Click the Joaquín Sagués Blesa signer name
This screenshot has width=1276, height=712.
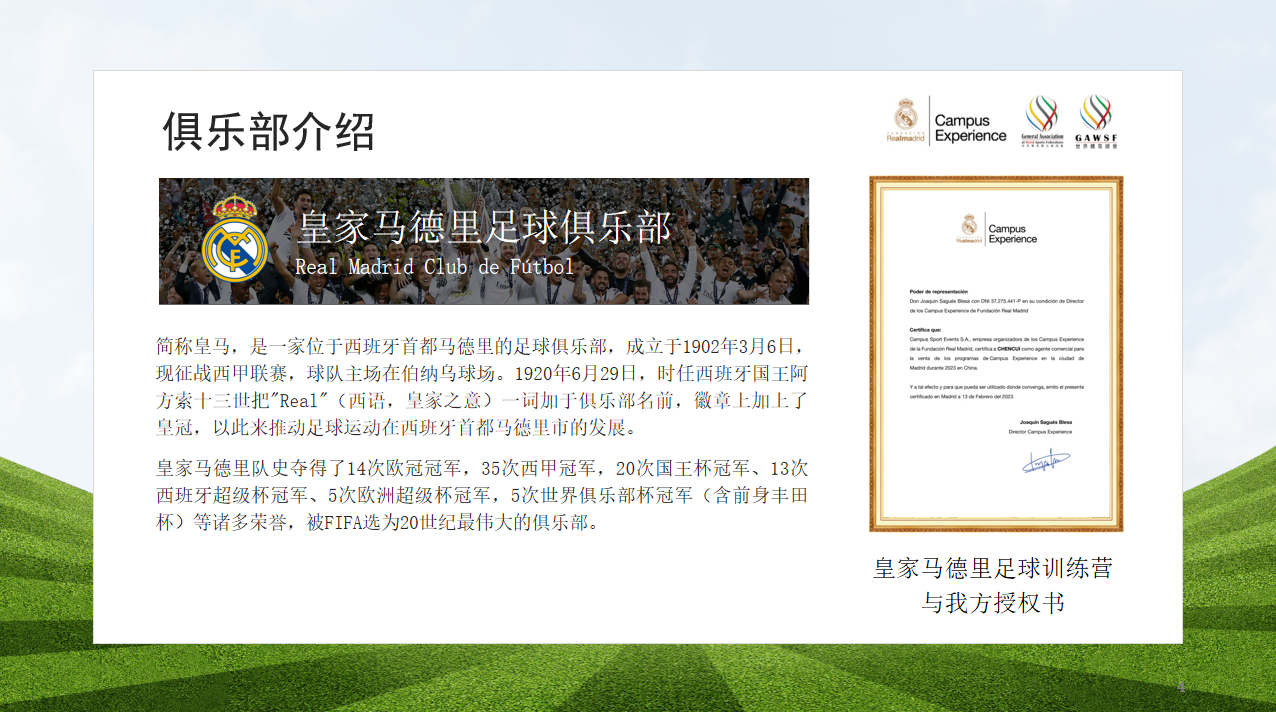[1038, 423]
